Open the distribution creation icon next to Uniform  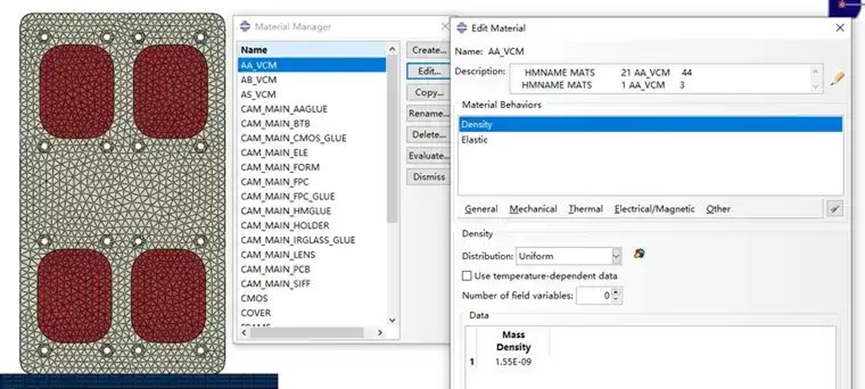point(639,254)
